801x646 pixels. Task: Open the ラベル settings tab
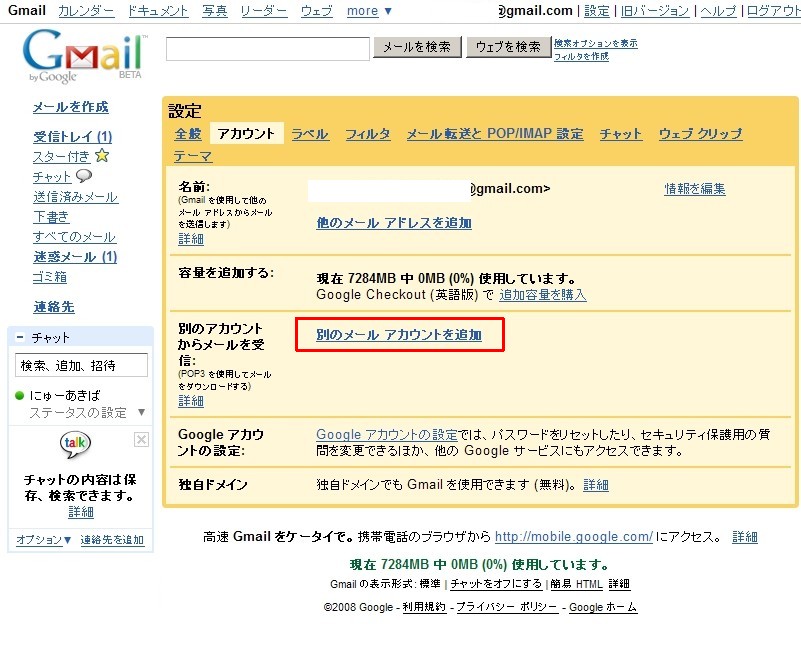(310, 134)
